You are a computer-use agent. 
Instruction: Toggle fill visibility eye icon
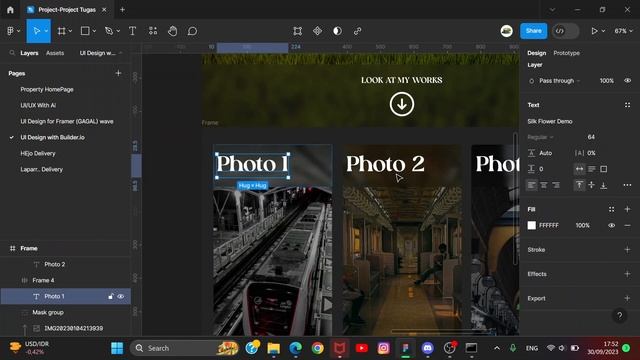coord(611,225)
